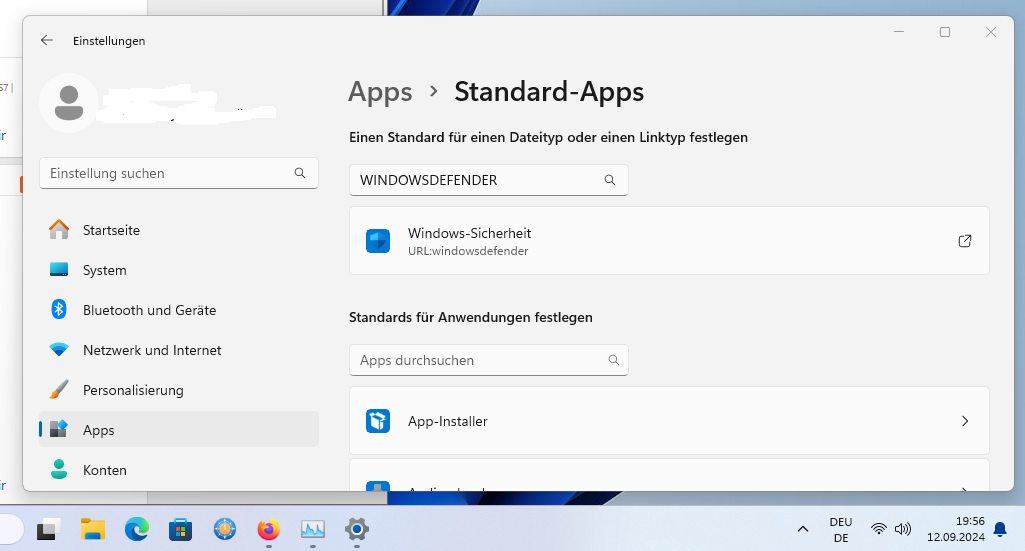Click the Windows-Sicherheit shield icon
Viewport: 1025px width, 551px height.
(x=378, y=241)
